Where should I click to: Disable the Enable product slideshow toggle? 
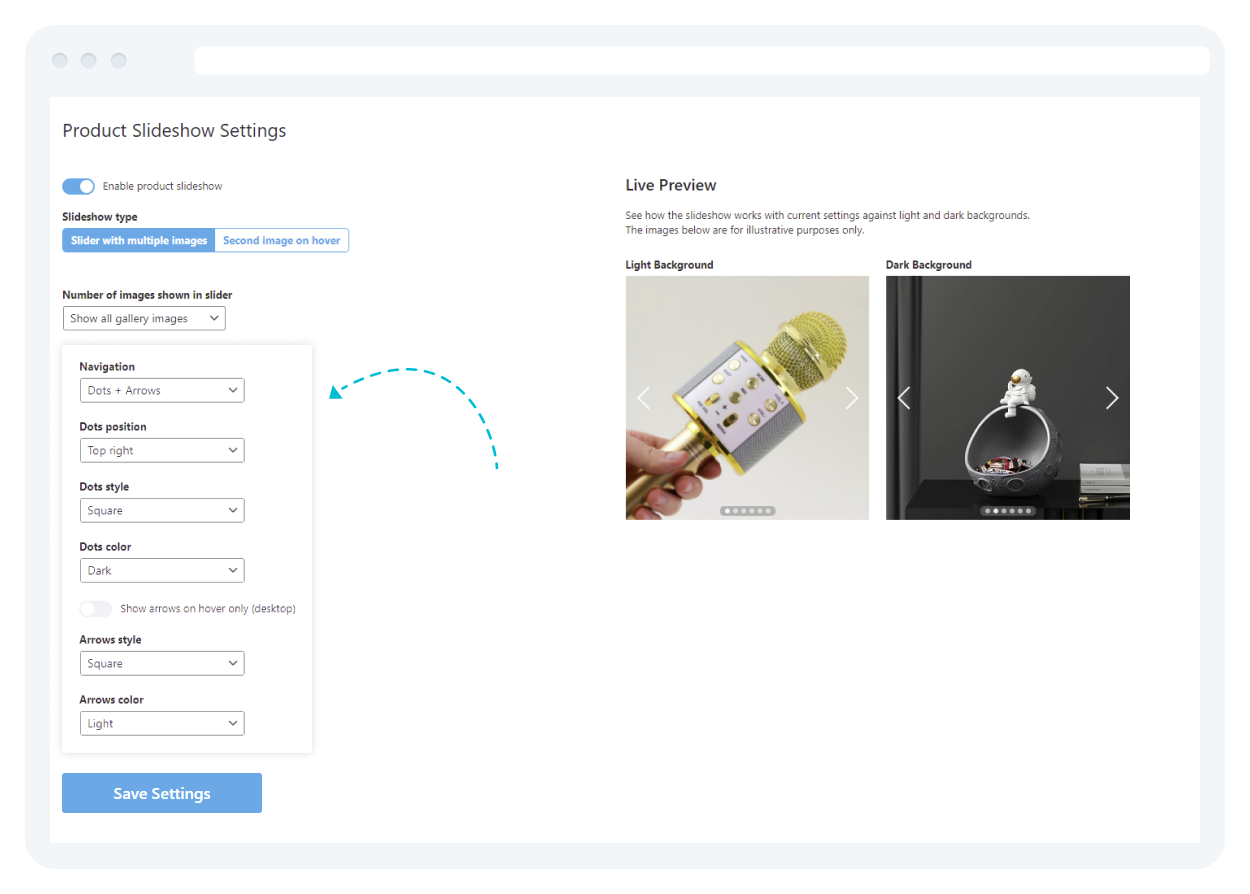click(78, 186)
